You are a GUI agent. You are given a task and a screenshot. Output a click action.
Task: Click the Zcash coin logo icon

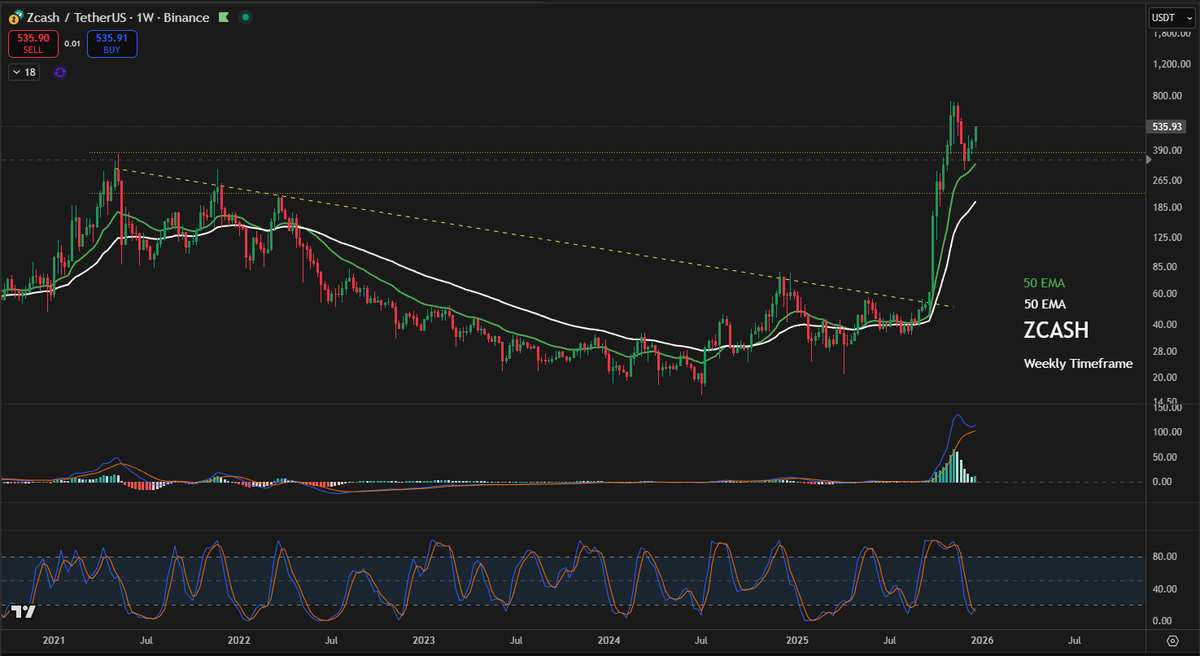click(13, 17)
